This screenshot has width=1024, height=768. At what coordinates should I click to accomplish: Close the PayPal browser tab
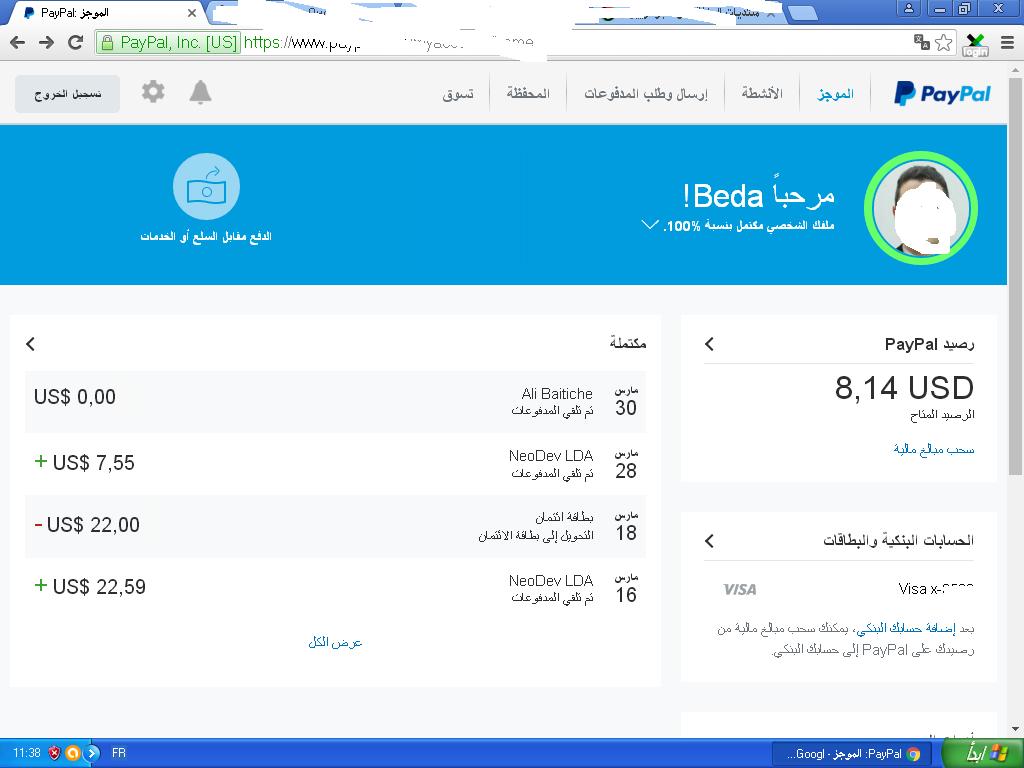[191, 12]
